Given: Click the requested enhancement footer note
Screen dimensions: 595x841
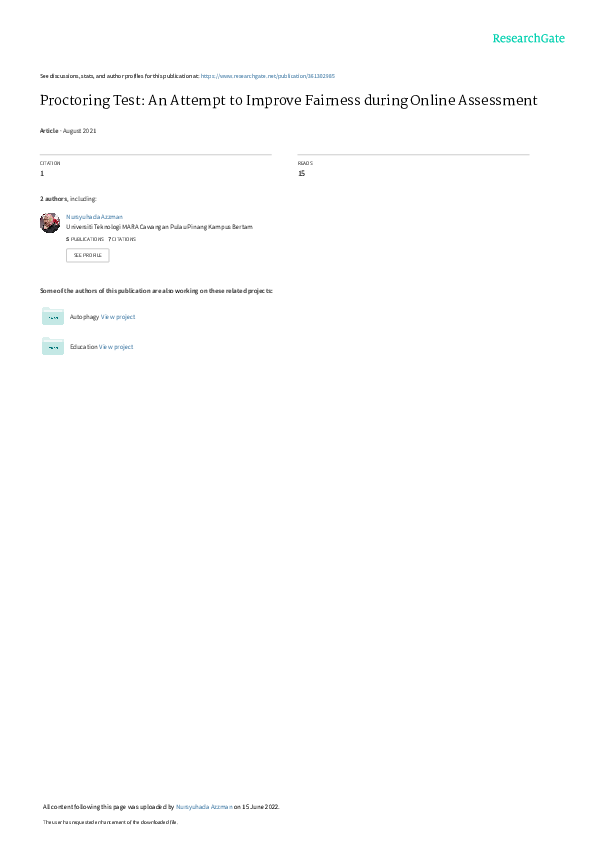Looking at the screenshot, I should point(110,822).
